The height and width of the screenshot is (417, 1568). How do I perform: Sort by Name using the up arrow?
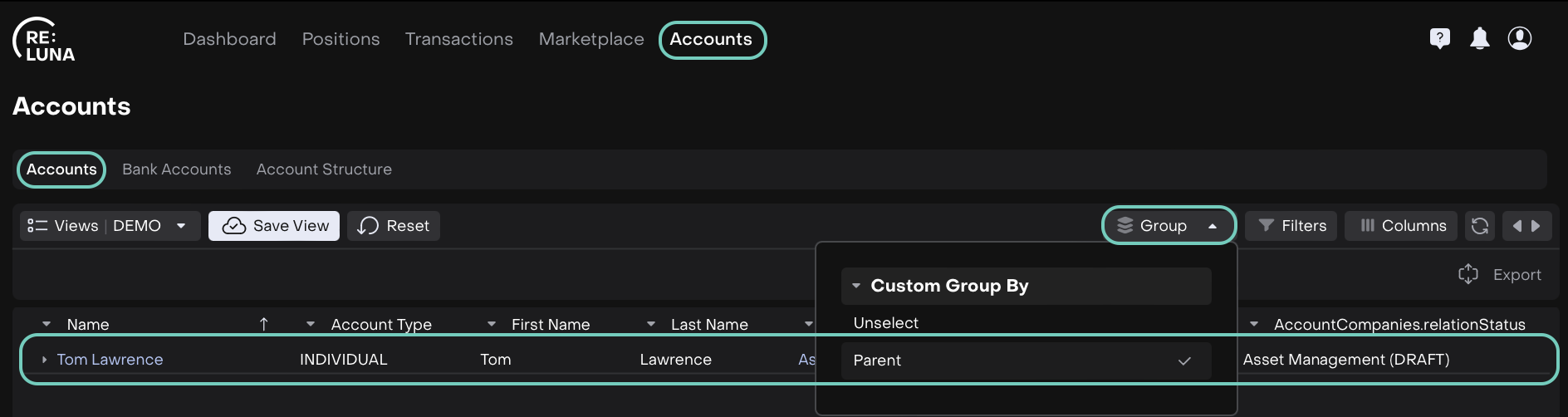point(263,324)
